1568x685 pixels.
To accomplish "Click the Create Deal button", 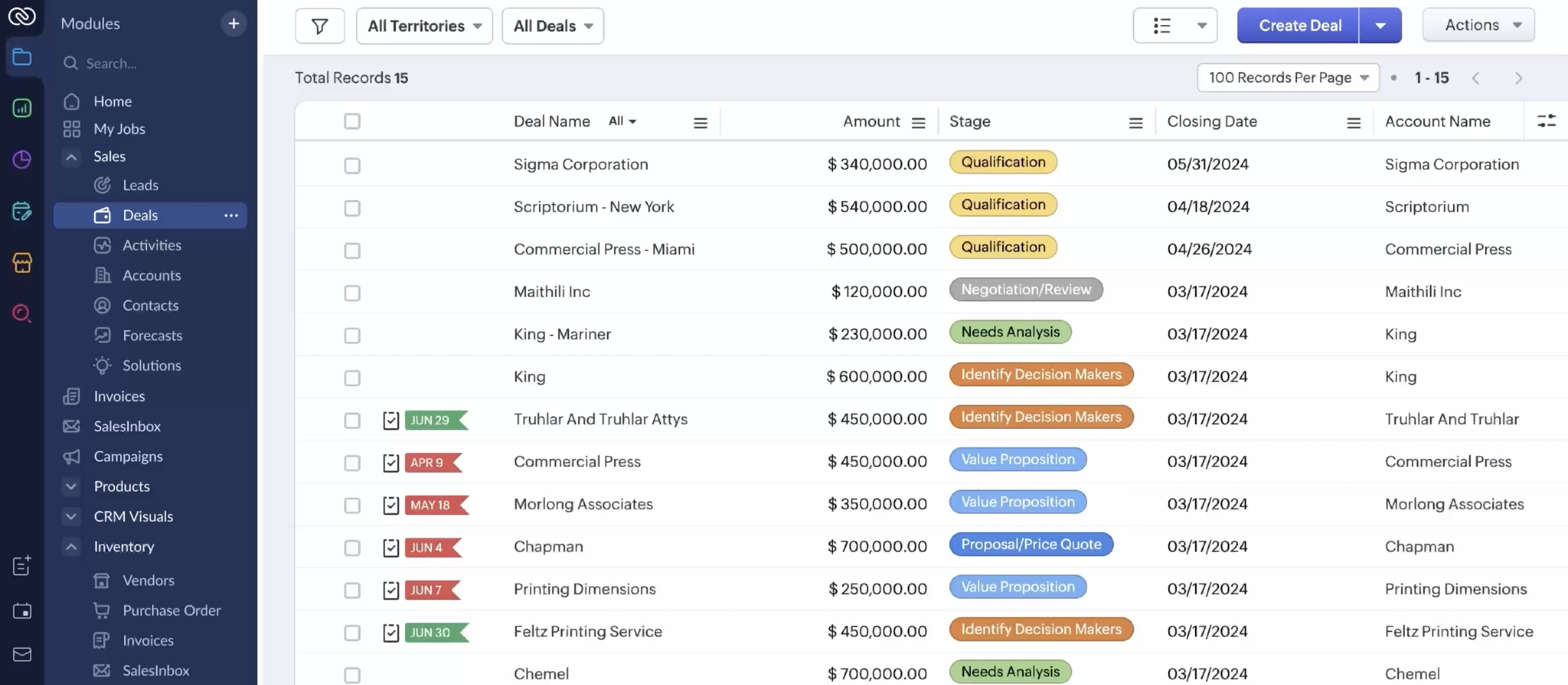I will pyautogui.click(x=1298, y=25).
